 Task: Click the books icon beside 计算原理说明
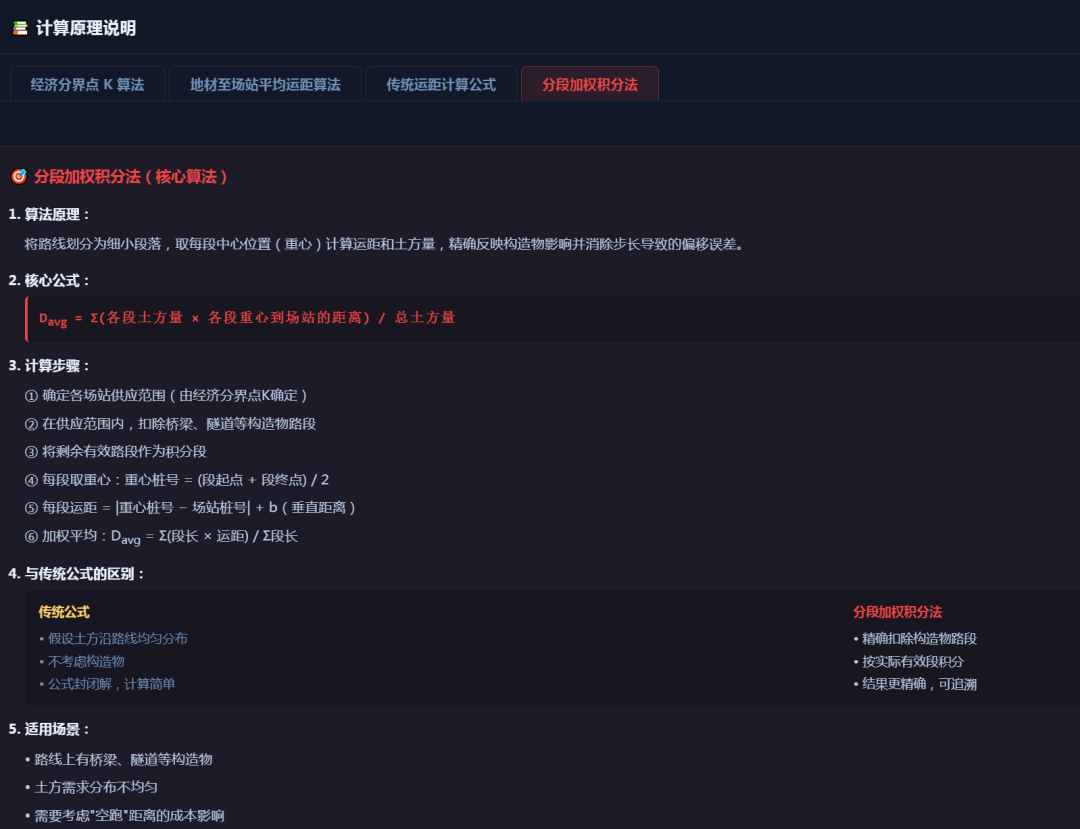[x=20, y=28]
